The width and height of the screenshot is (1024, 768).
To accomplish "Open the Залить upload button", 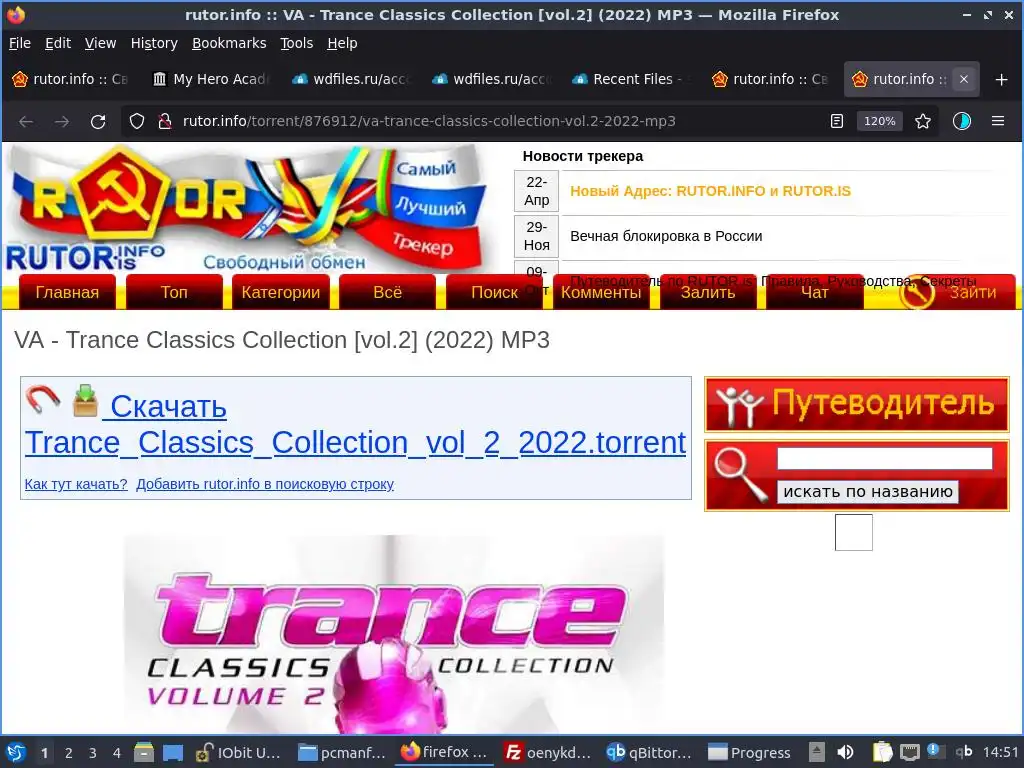I will (708, 292).
